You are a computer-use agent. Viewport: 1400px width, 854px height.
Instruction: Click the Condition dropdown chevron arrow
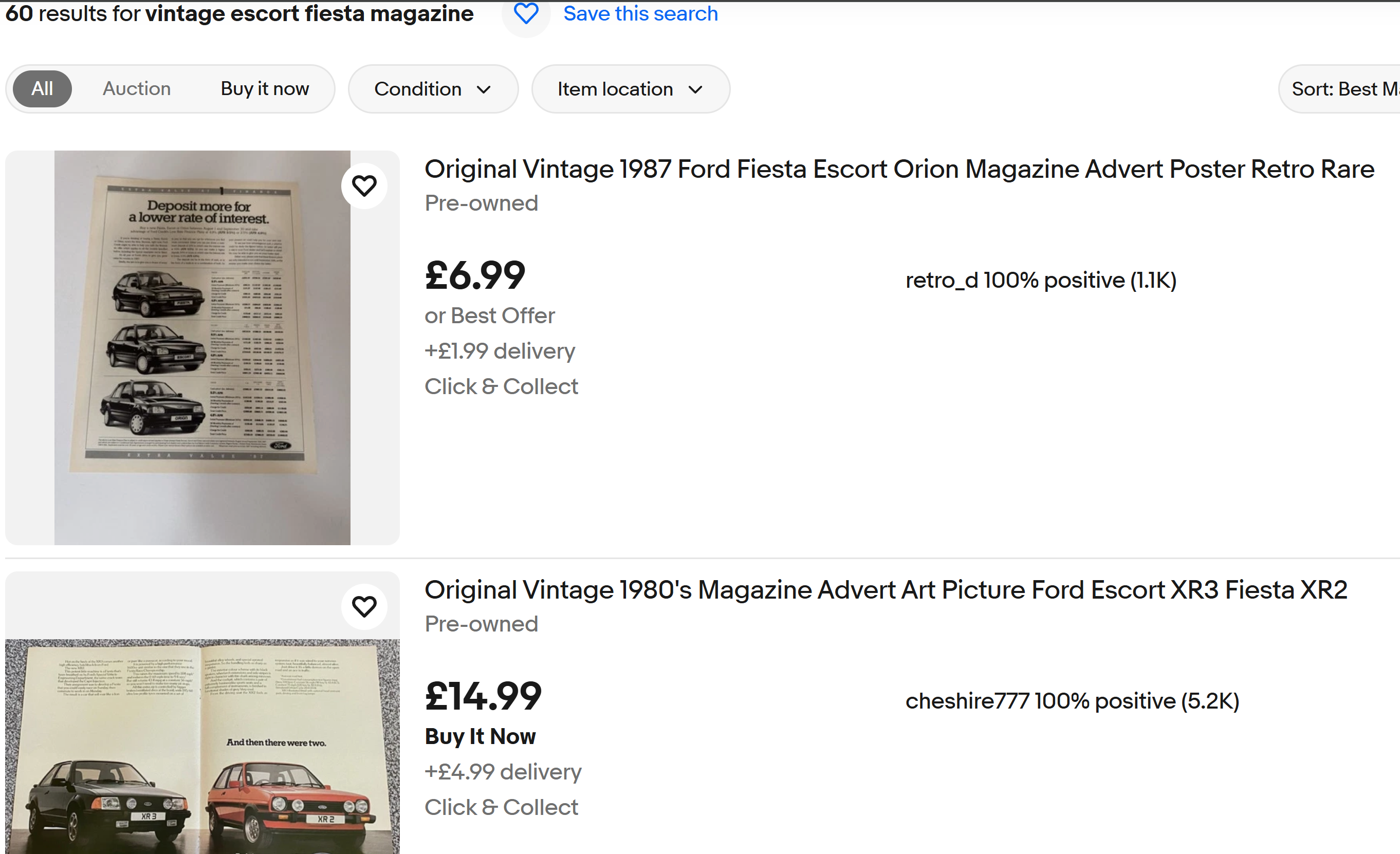click(484, 90)
